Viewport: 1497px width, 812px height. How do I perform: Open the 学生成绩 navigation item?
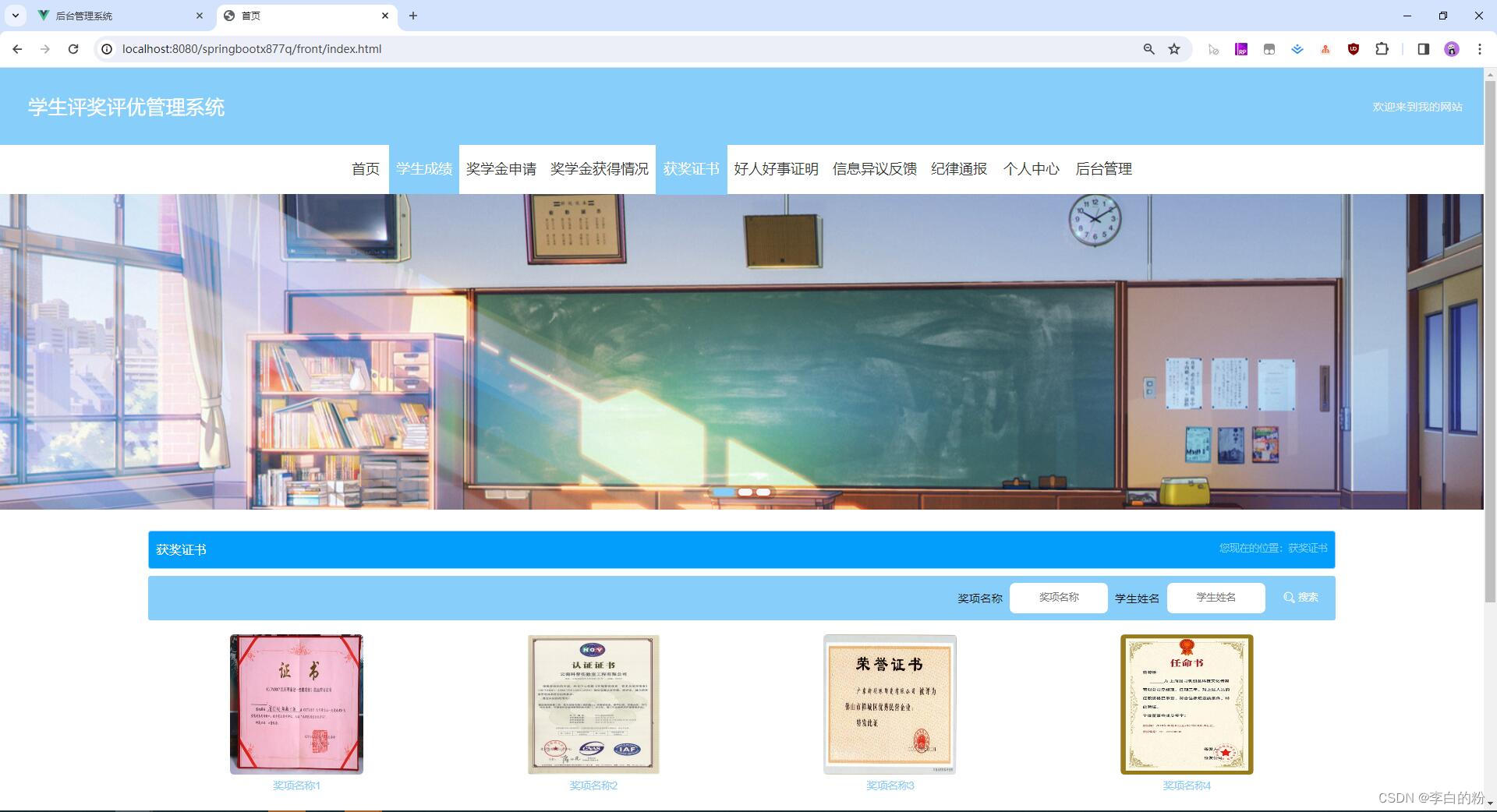[424, 169]
